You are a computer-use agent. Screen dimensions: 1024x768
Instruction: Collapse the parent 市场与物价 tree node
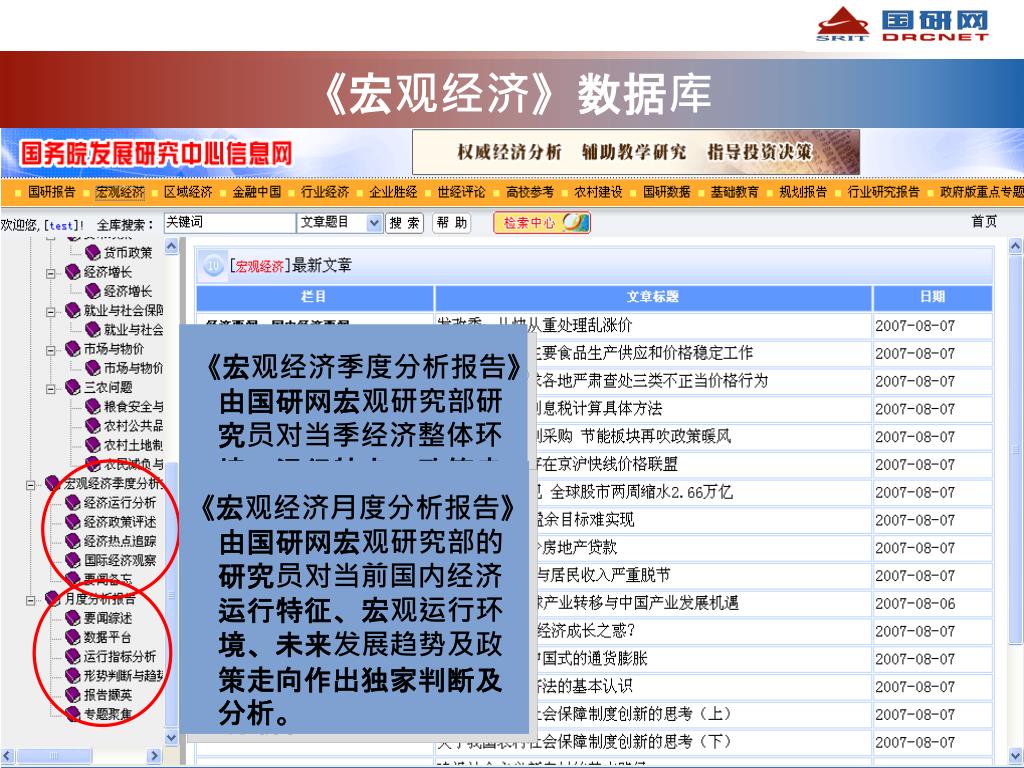(x=50, y=350)
